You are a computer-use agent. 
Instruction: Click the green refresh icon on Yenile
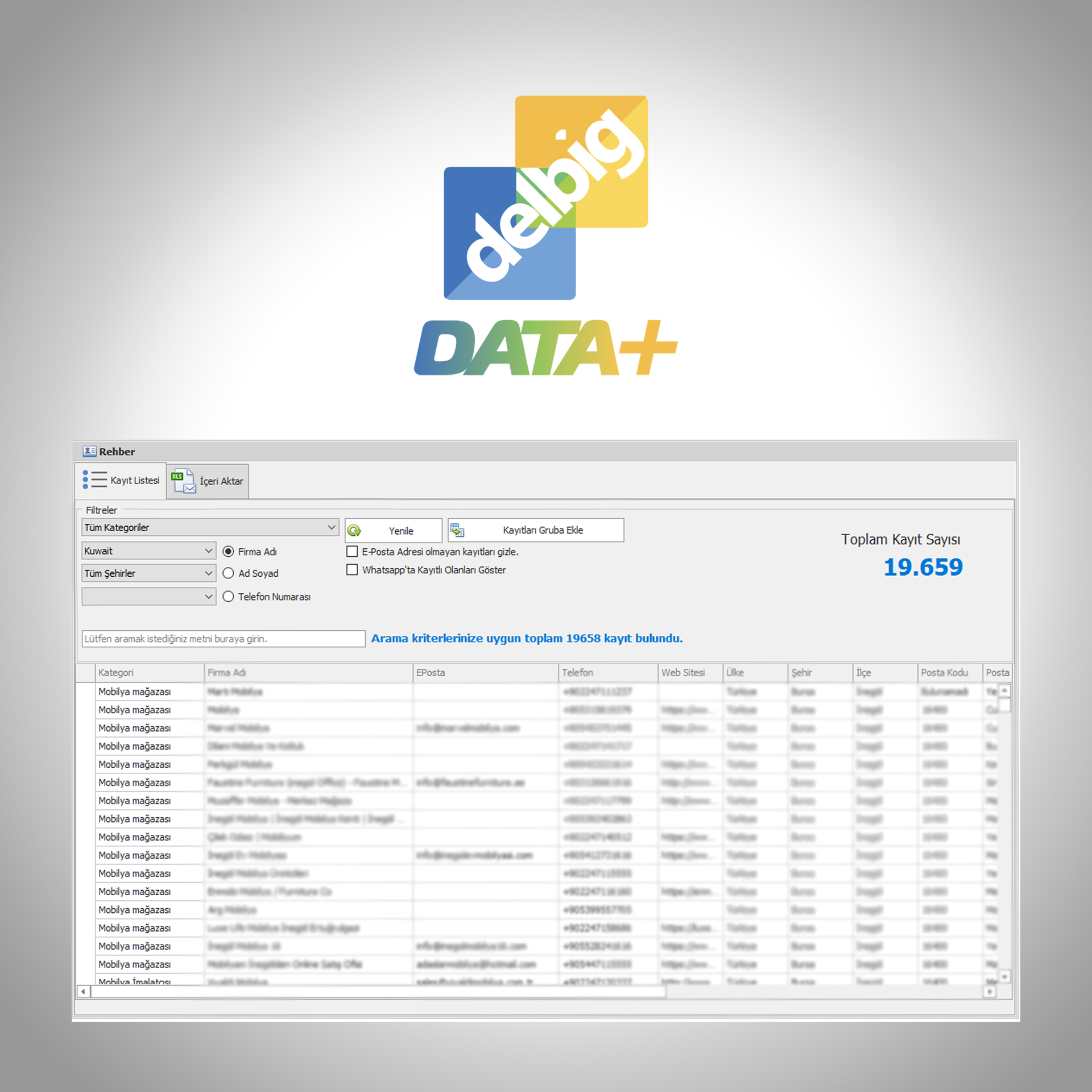[x=354, y=531]
